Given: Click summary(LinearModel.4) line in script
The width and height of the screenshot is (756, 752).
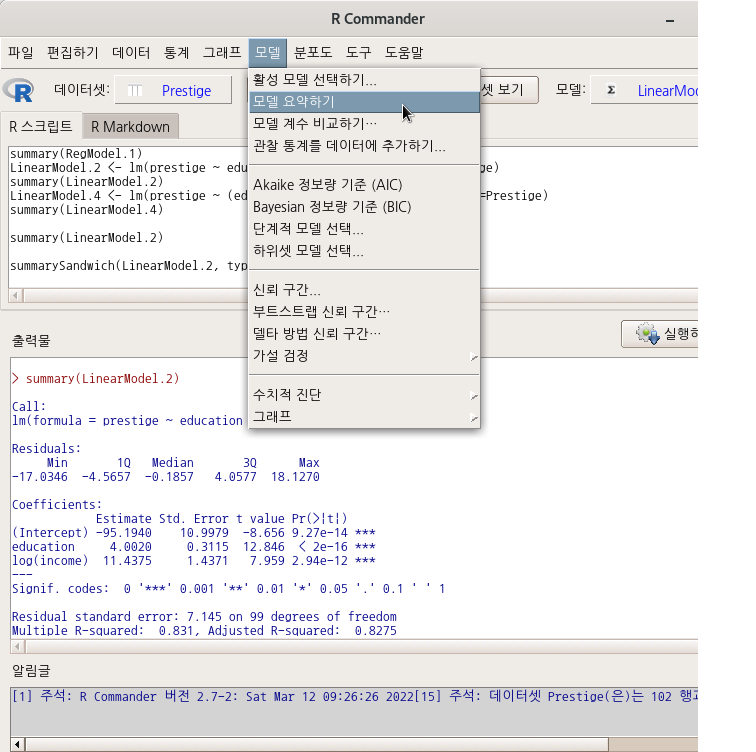Looking at the screenshot, I should tap(86, 210).
